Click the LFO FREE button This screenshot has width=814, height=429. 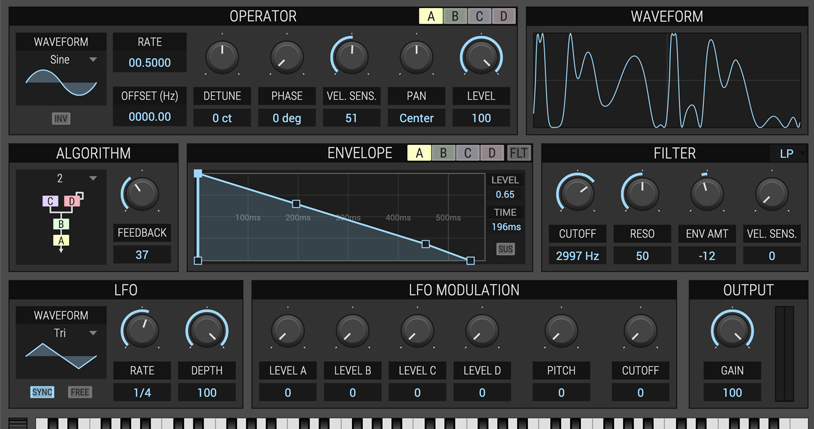[x=79, y=392]
